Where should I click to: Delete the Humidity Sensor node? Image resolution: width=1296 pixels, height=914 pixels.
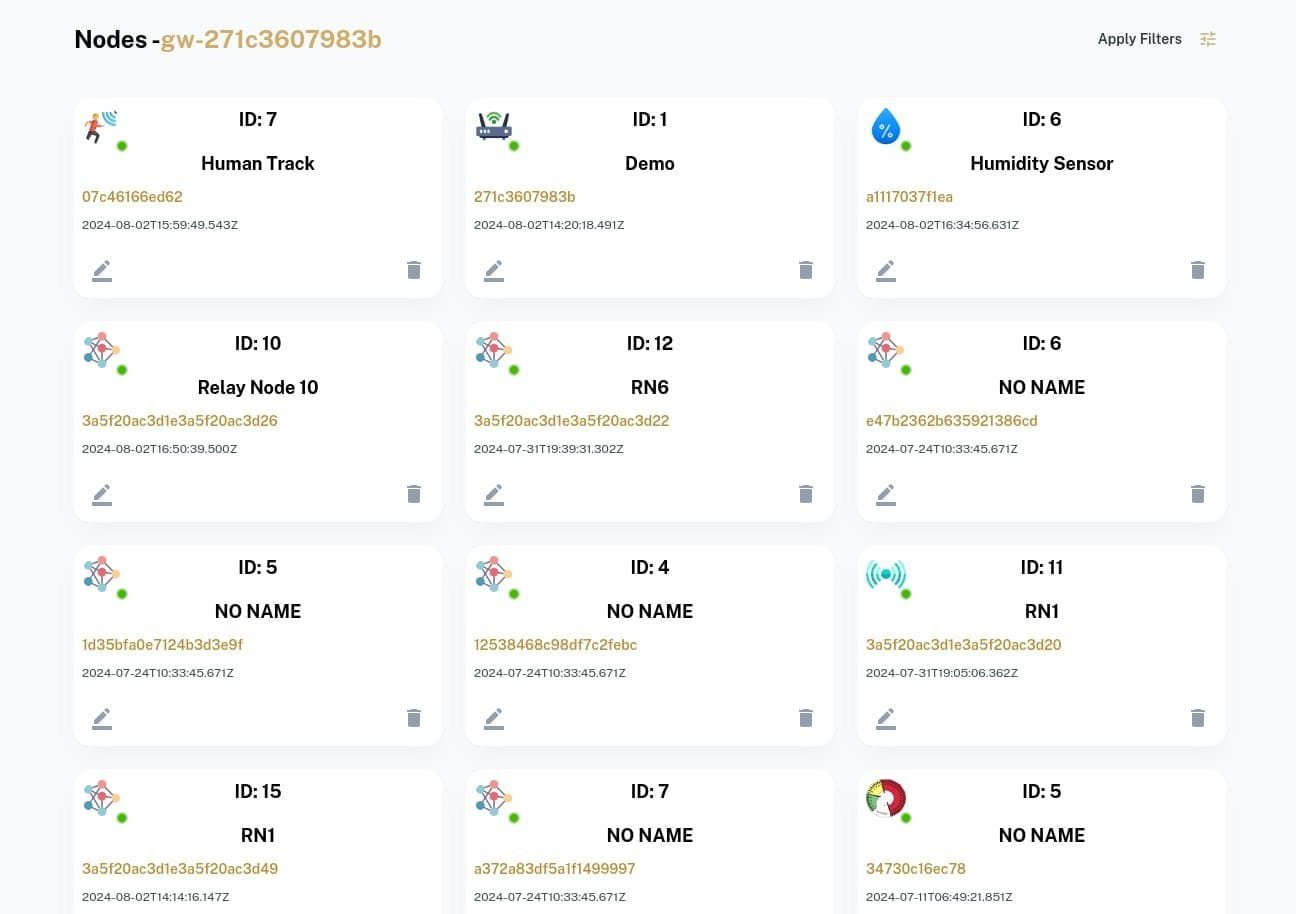(x=1198, y=270)
